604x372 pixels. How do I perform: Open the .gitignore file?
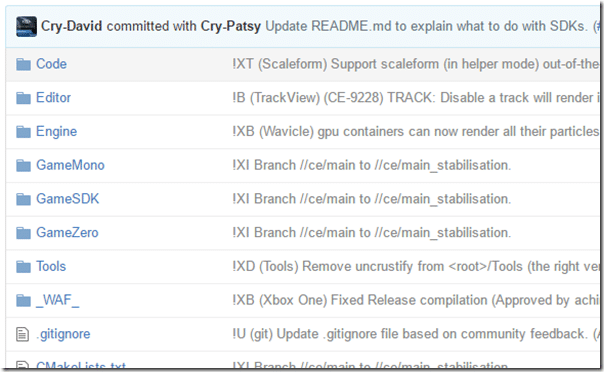63,334
